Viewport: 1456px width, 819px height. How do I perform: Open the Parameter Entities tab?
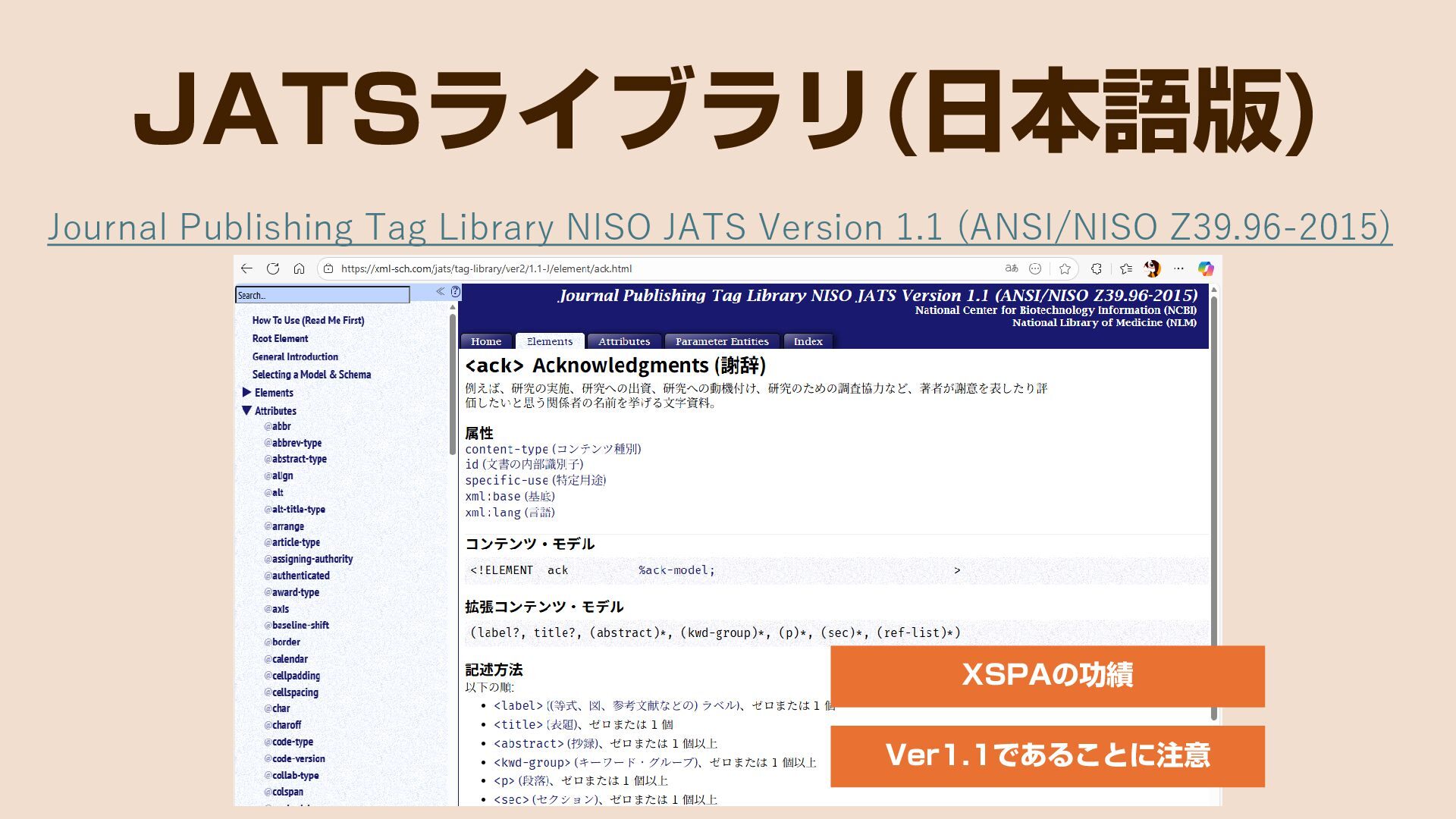point(721,341)
